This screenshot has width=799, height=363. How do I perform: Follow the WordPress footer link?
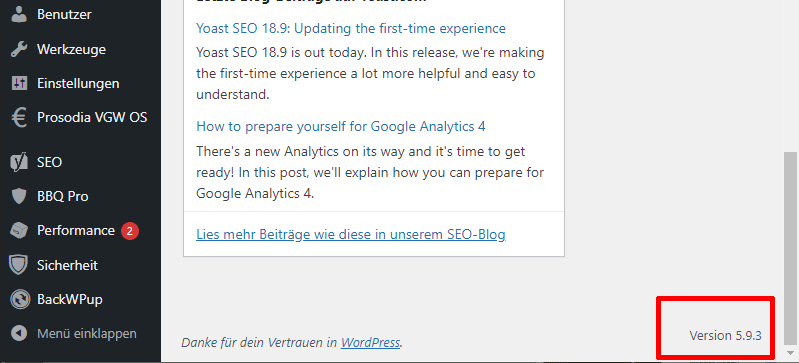(370, 342)
